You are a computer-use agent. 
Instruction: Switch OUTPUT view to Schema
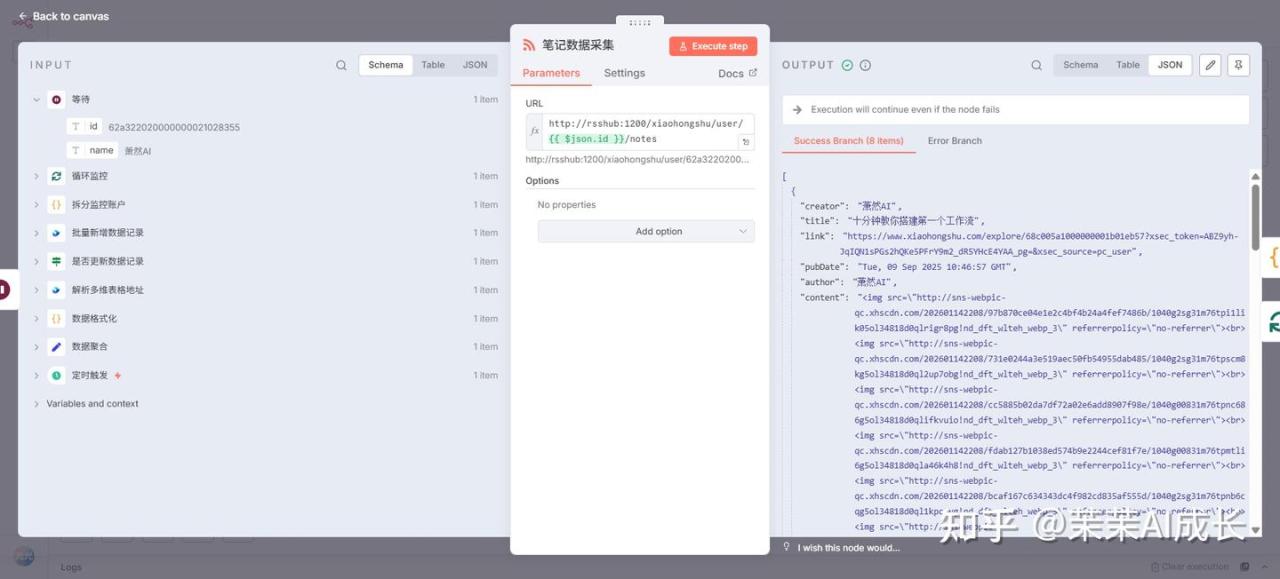[1080, 65]
